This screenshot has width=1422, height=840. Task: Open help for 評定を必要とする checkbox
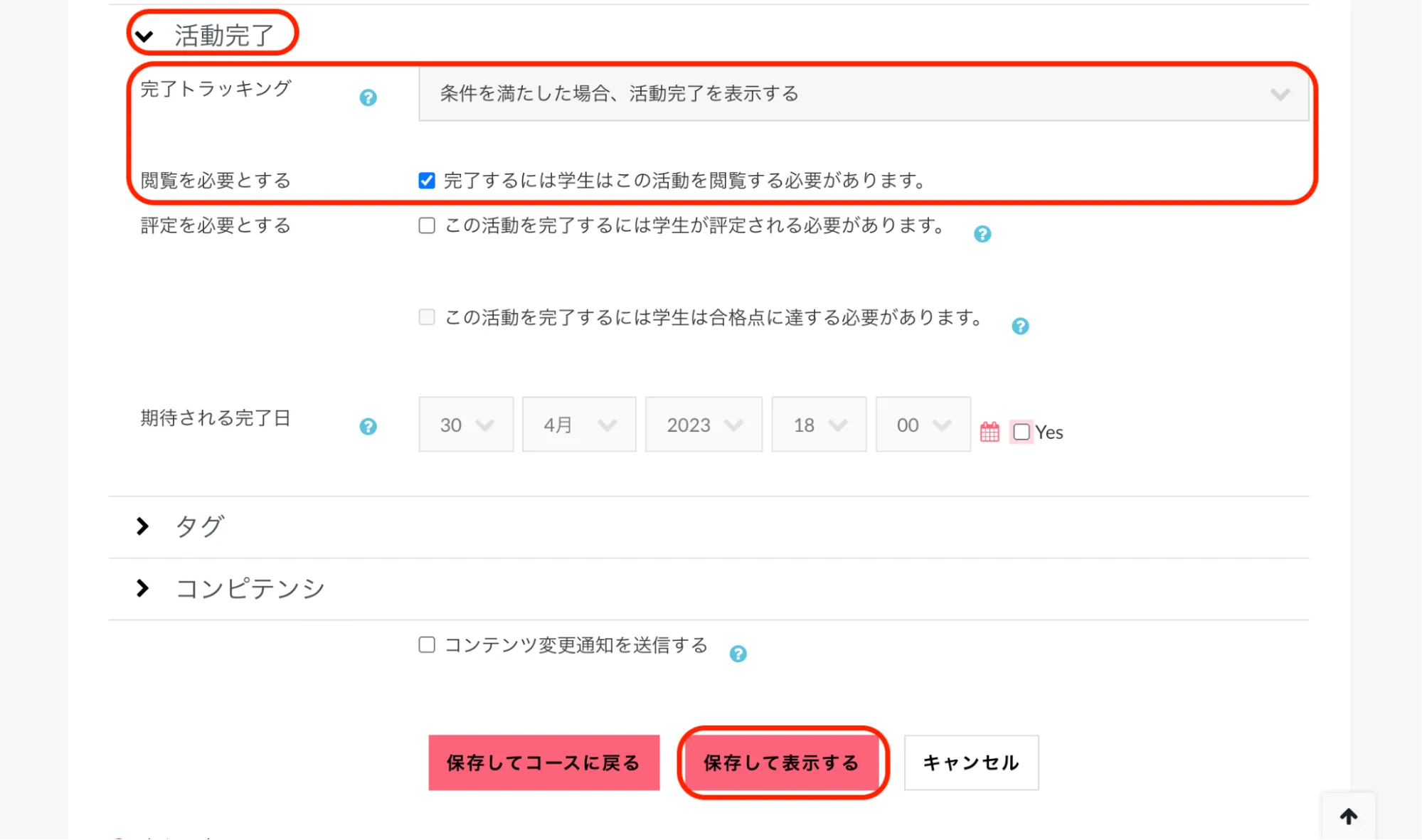click(982, 234)
